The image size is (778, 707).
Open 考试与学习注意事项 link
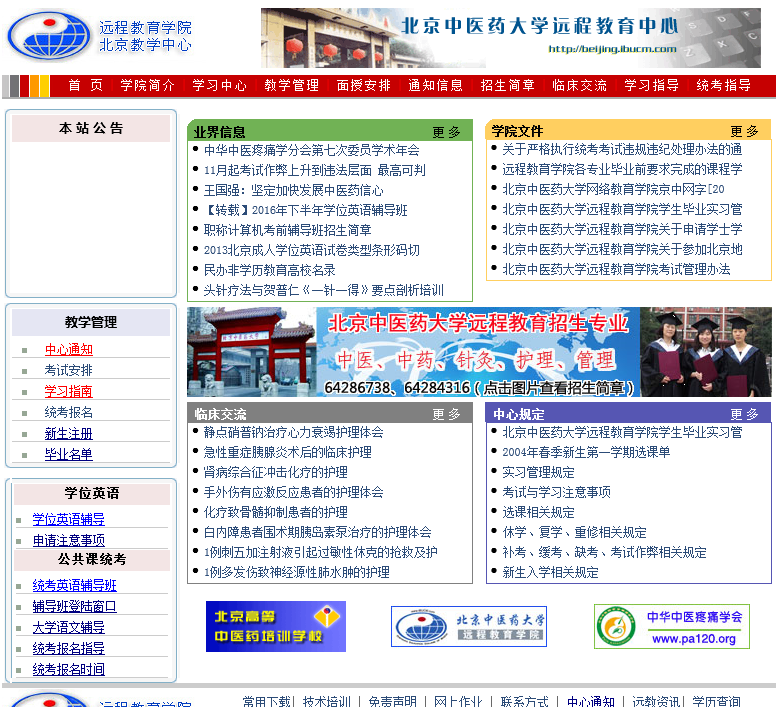pyautogui.click(x=556, y=492)
